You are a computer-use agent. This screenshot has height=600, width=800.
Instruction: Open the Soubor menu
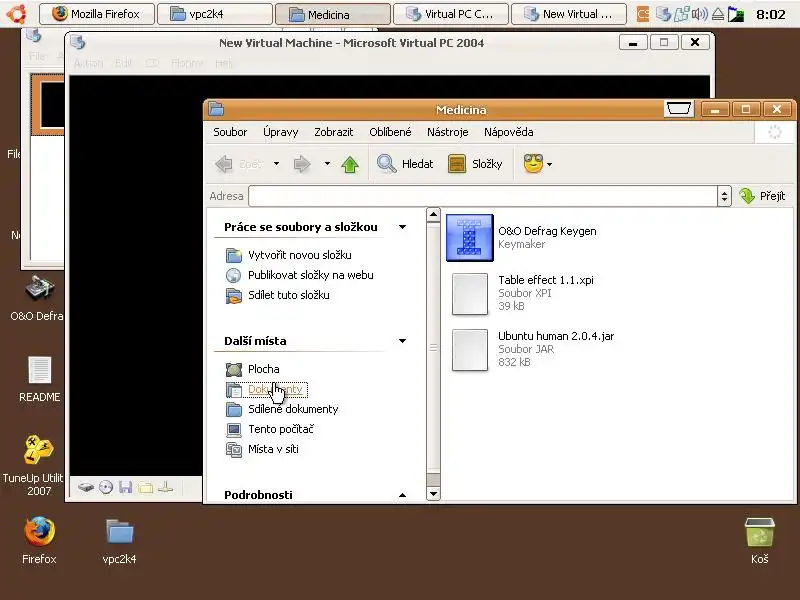click(230, 132)
